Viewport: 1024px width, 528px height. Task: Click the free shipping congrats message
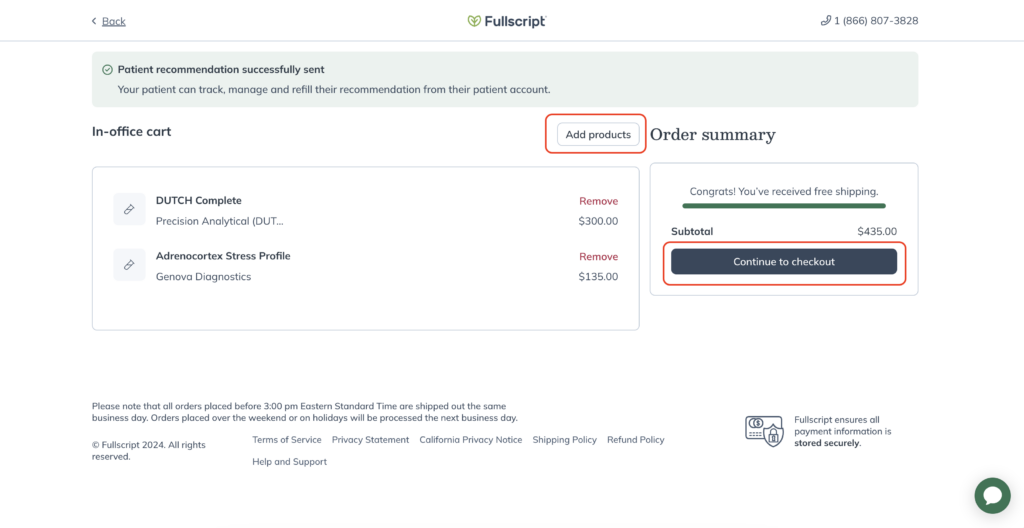click(x=784, y=192)
